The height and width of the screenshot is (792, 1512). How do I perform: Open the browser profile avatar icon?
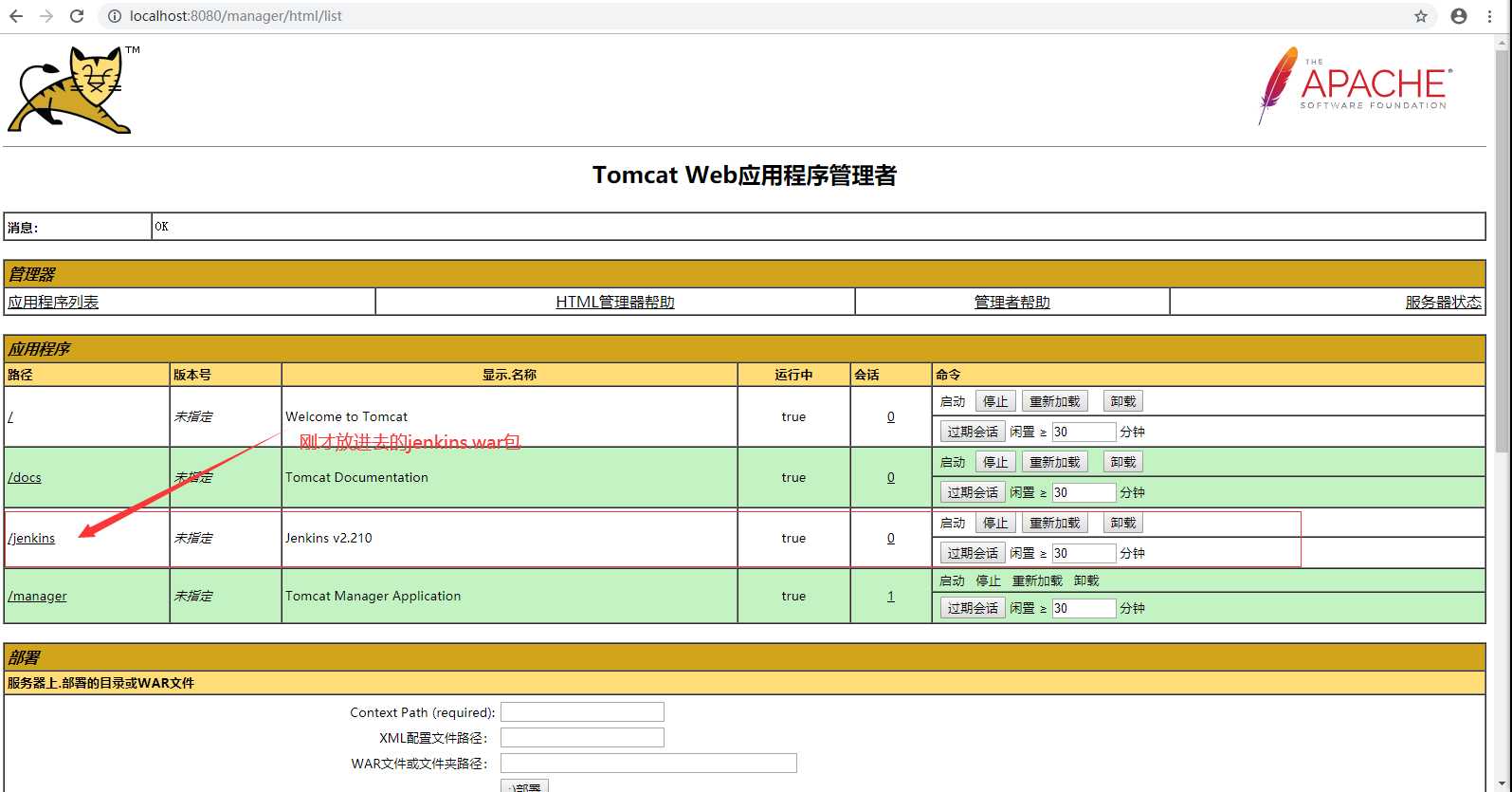click(x=1459, y=16)
